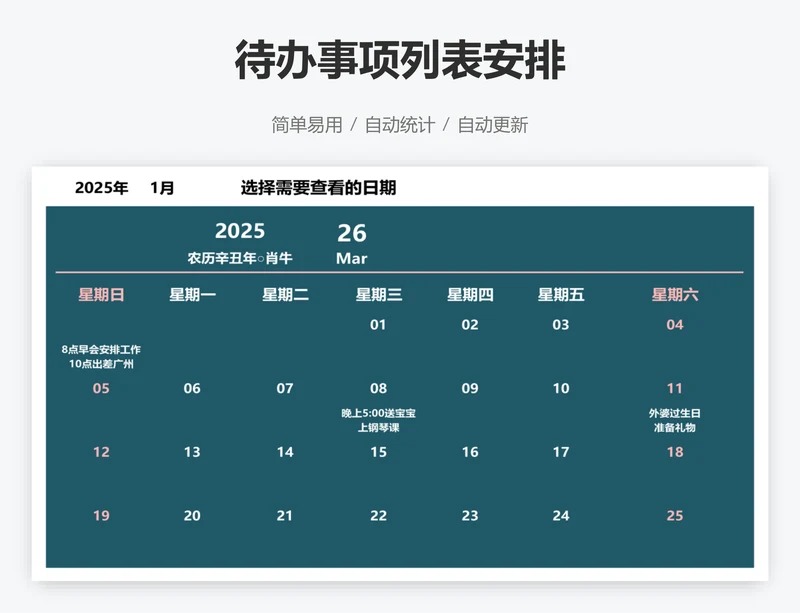Select calendar date 04

click(675, 325)
